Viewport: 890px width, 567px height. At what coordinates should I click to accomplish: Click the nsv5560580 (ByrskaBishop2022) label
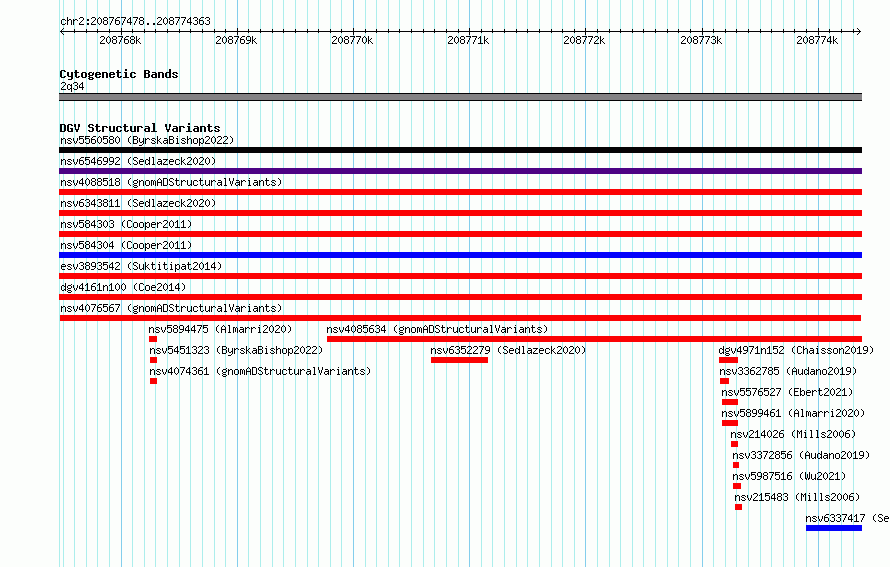pos(147,140)
